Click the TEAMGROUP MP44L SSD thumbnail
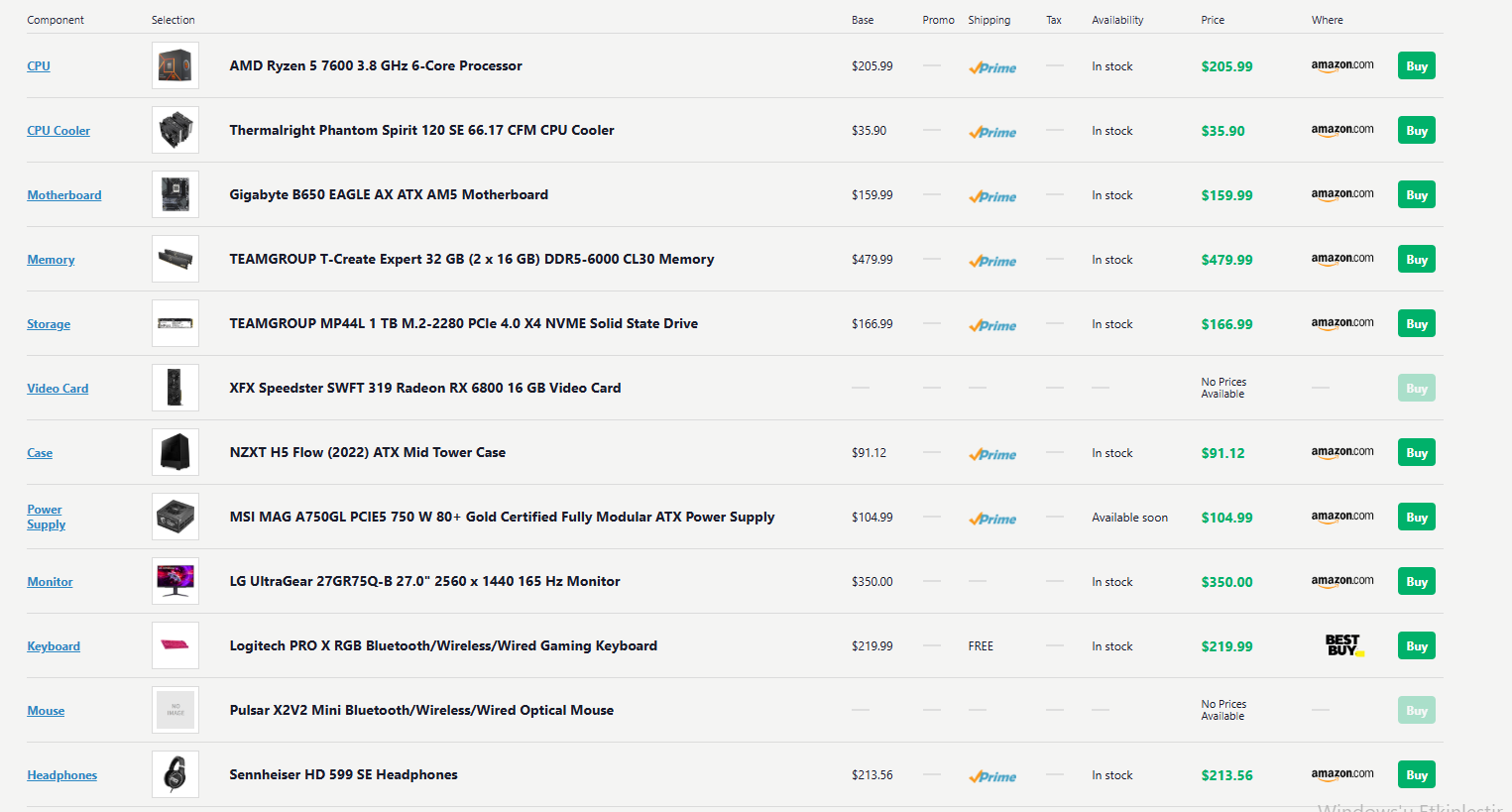This screenshot has width=1512, height=812. click(x=175, y=323)
